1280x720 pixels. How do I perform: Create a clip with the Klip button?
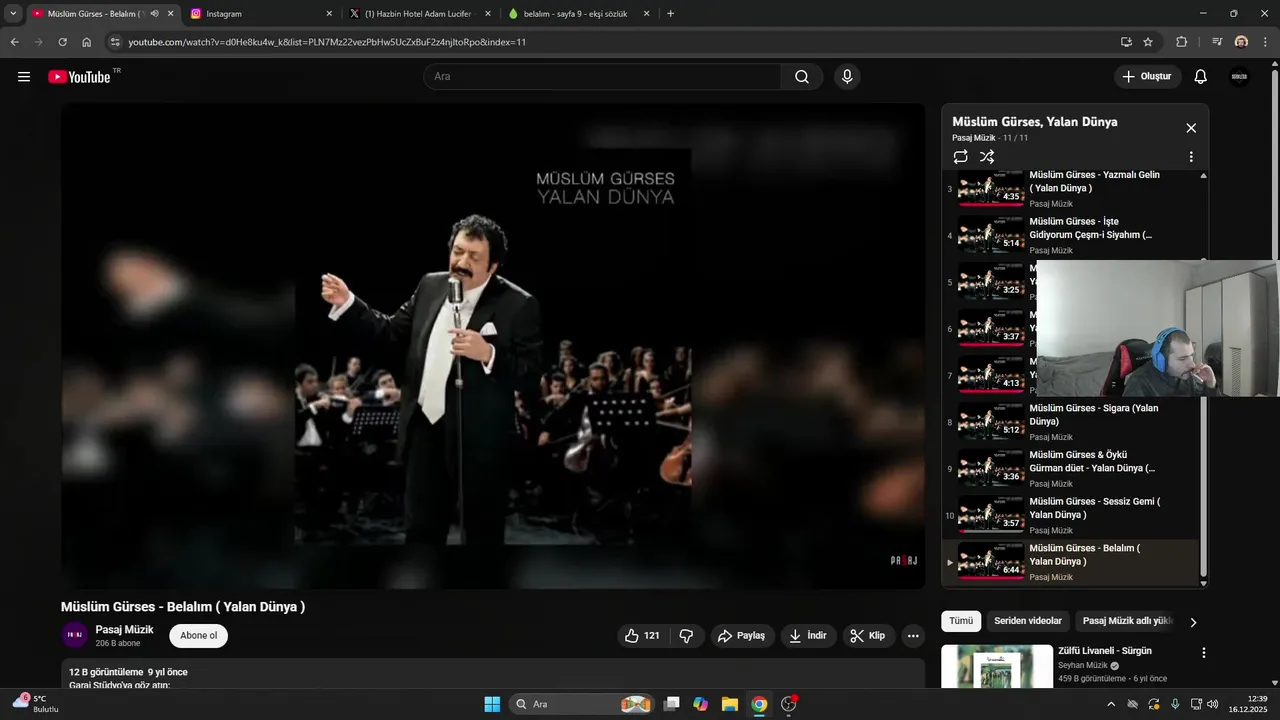point(868,636)
